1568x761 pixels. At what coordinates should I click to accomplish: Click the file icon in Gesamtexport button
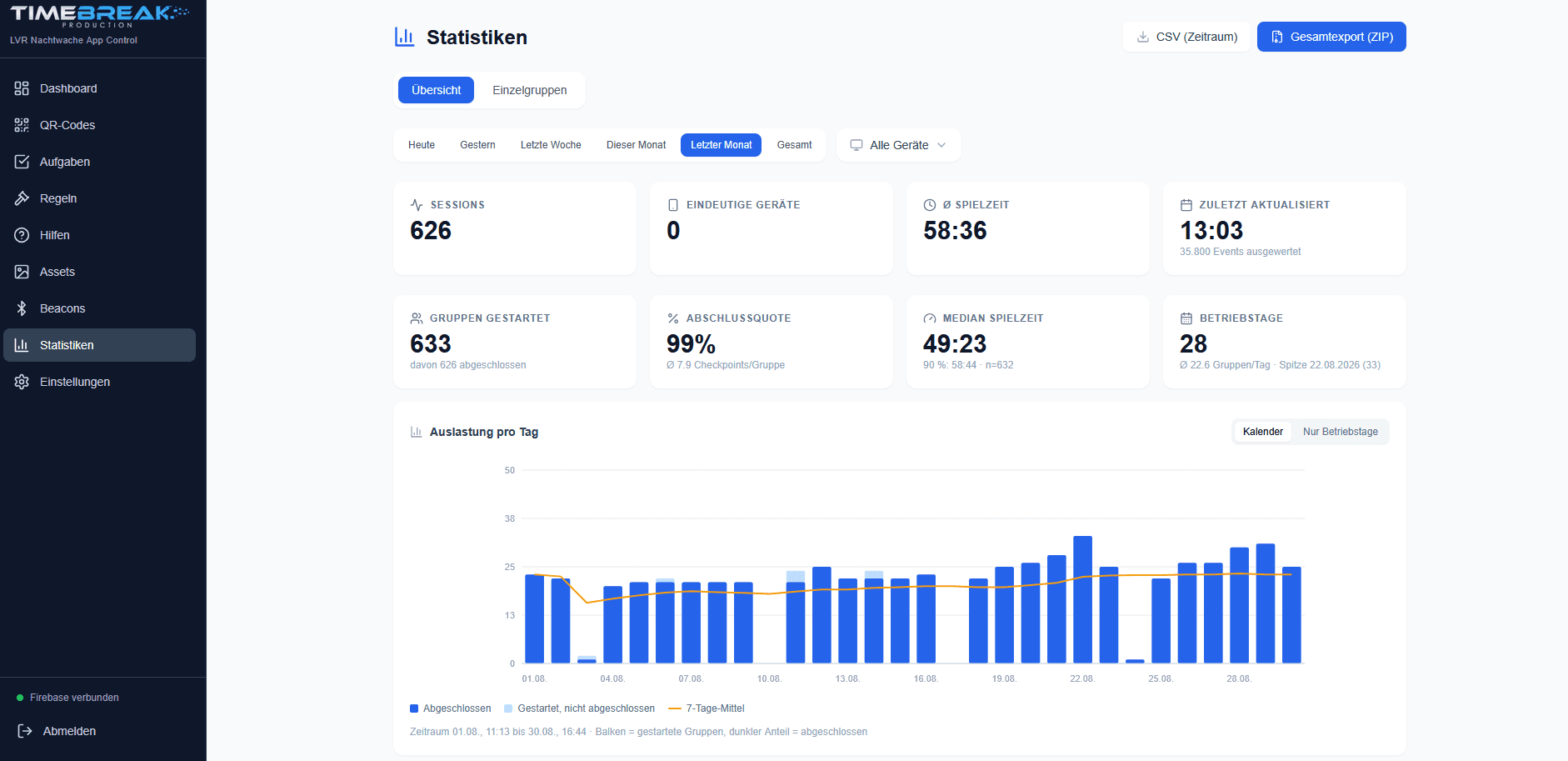click(1277, 37)
